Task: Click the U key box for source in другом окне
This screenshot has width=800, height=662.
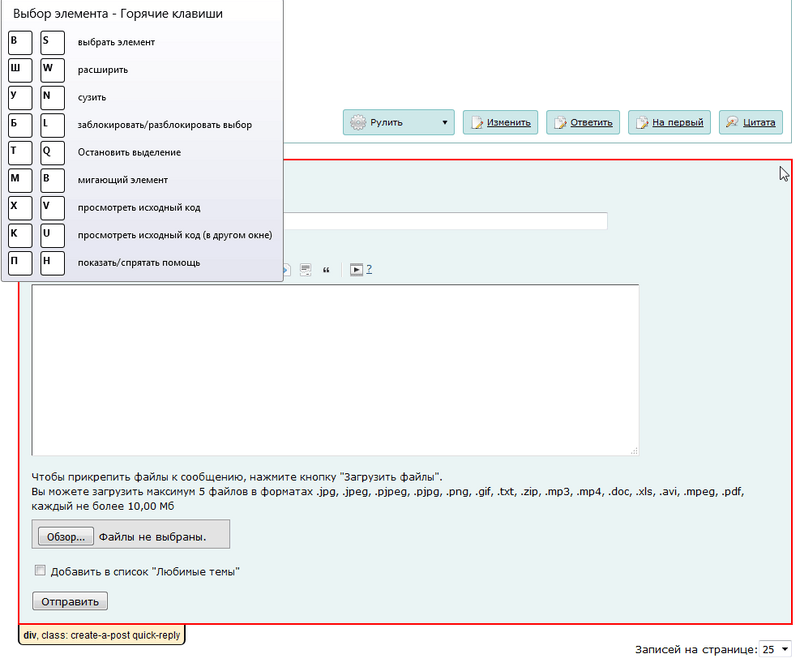Action: pyautogui.click(x=53, y=235)
